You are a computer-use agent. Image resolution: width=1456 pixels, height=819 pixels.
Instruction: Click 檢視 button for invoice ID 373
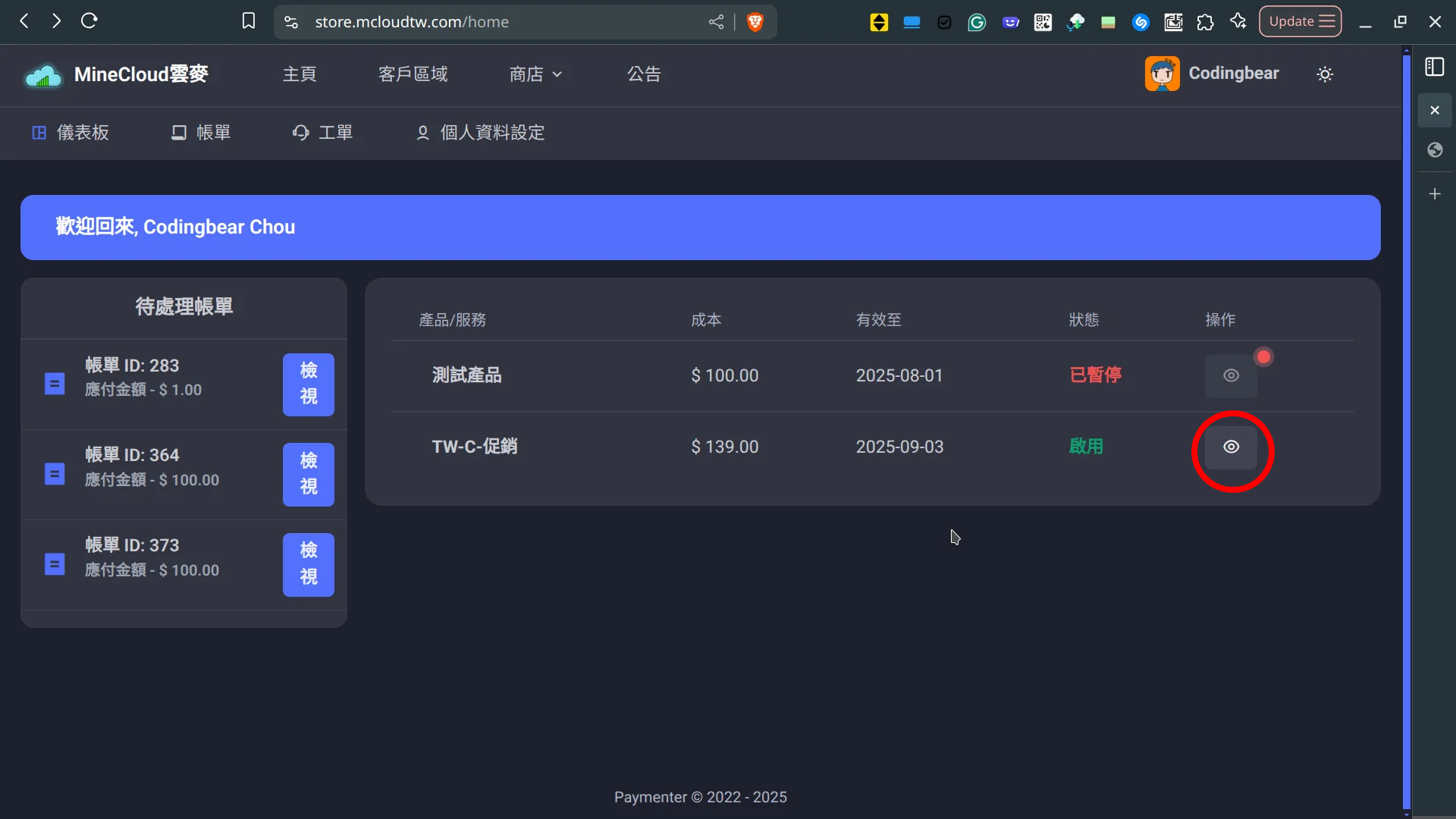[308, 564]
